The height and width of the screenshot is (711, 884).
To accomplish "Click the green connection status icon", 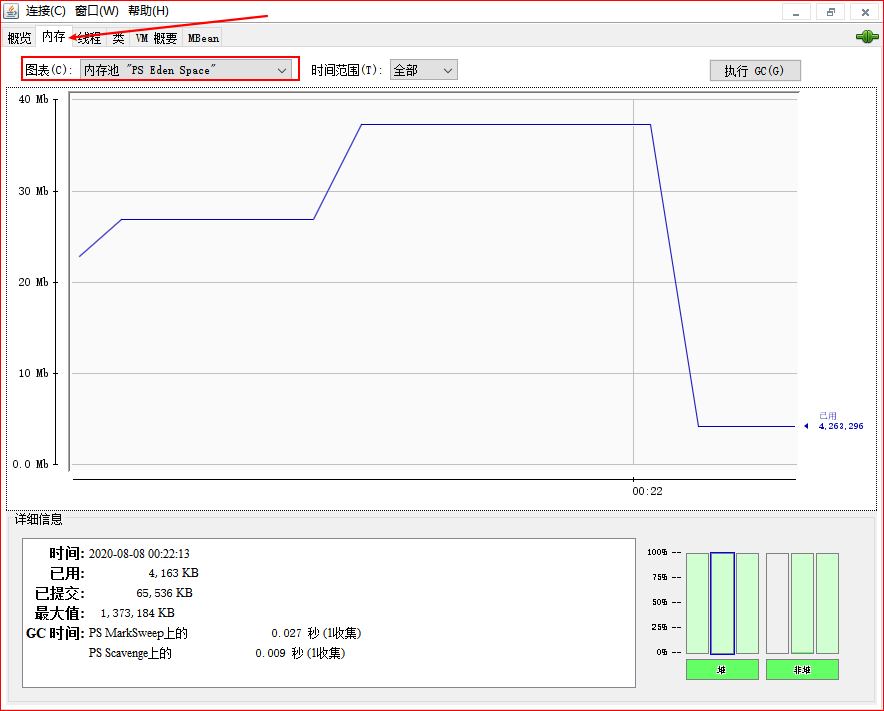I will click(x=867, y=37).
